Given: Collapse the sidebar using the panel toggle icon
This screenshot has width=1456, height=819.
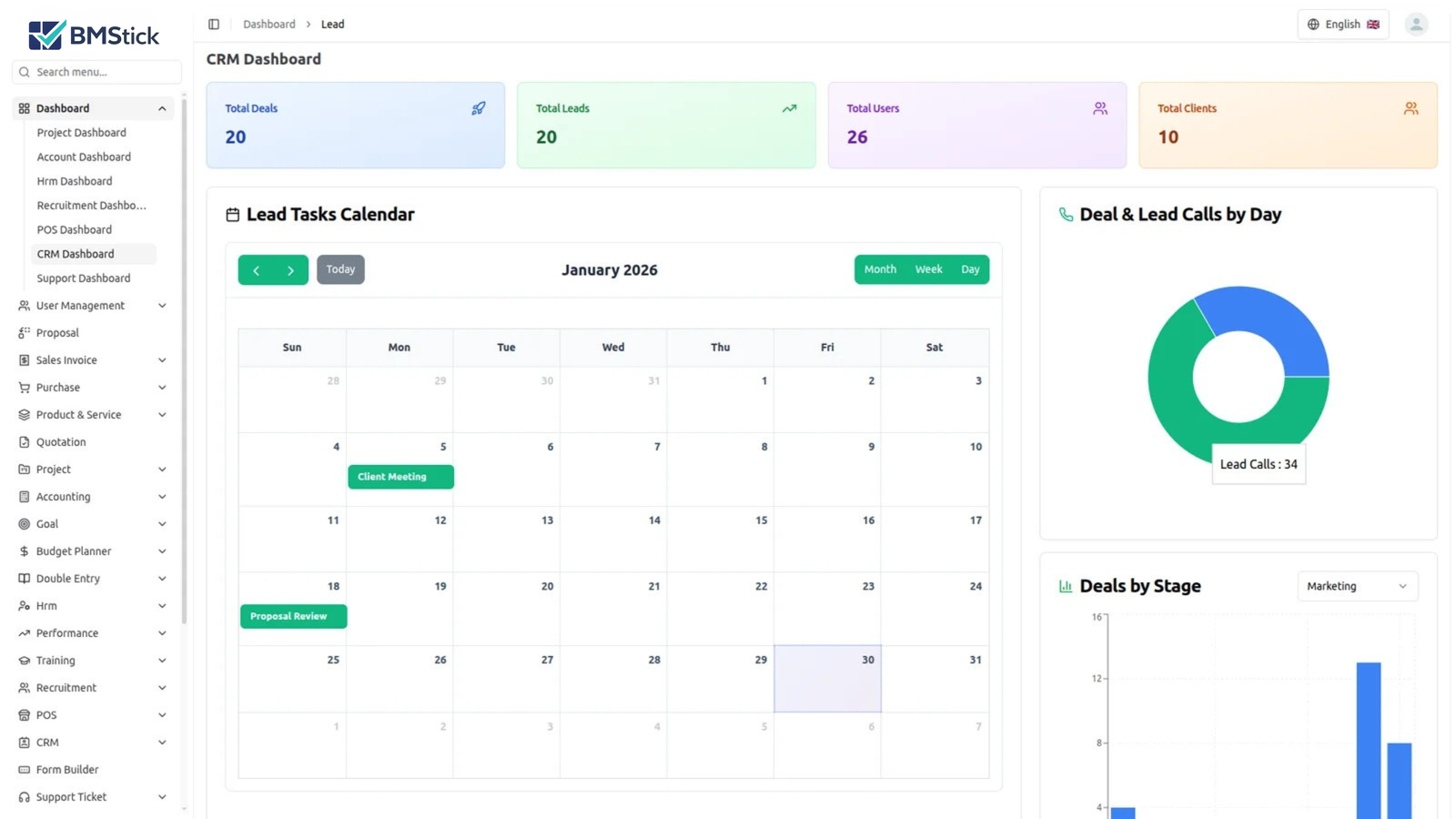Looking at the screenshot, I should click(x=213, y=24).
